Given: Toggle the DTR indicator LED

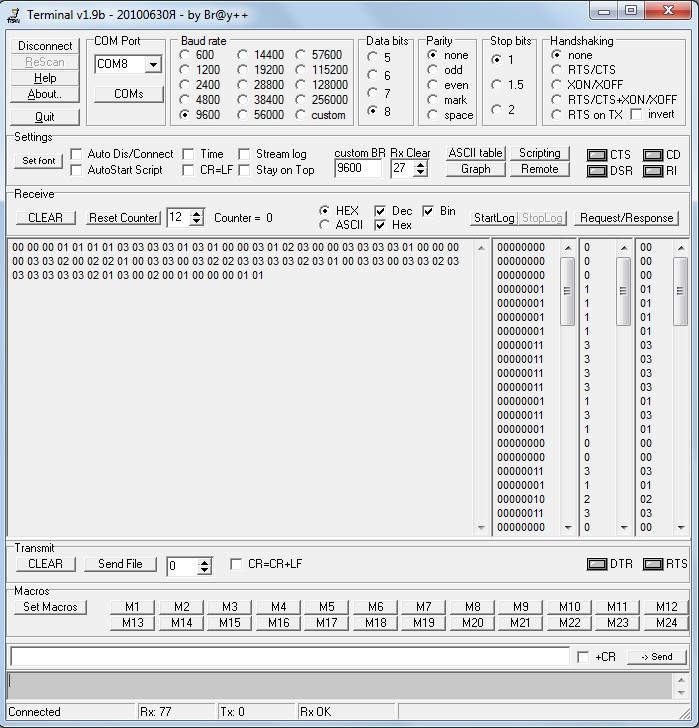Looking at the screenshot, I should (597, 565).
